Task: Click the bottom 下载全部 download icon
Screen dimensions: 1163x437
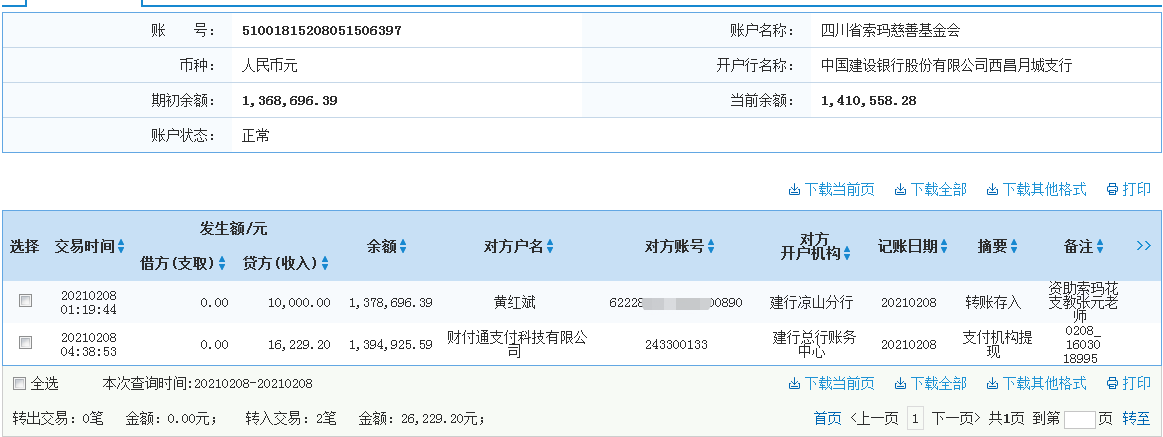Action: 900,384
